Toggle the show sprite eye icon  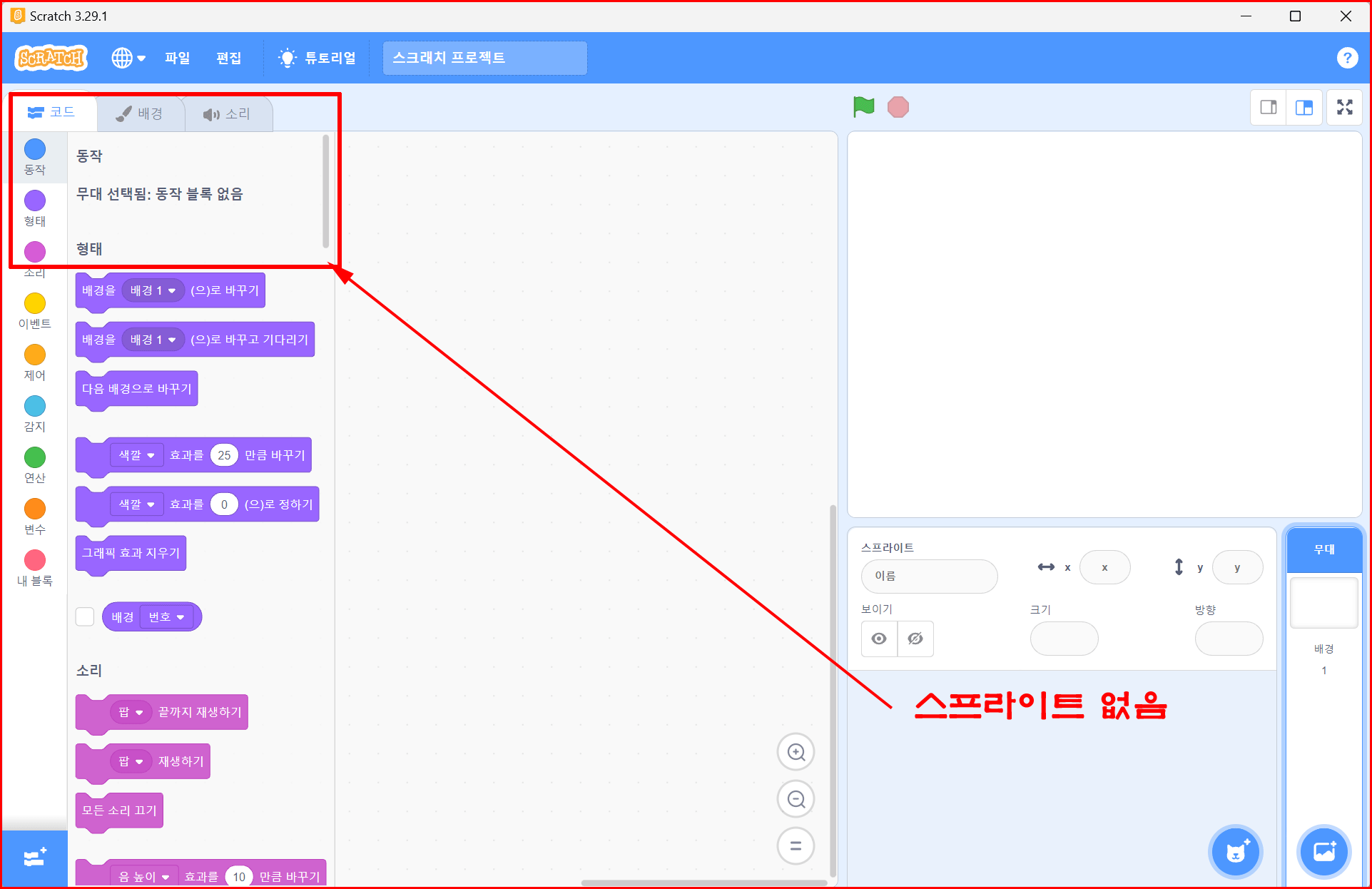[x=879, y=639]
